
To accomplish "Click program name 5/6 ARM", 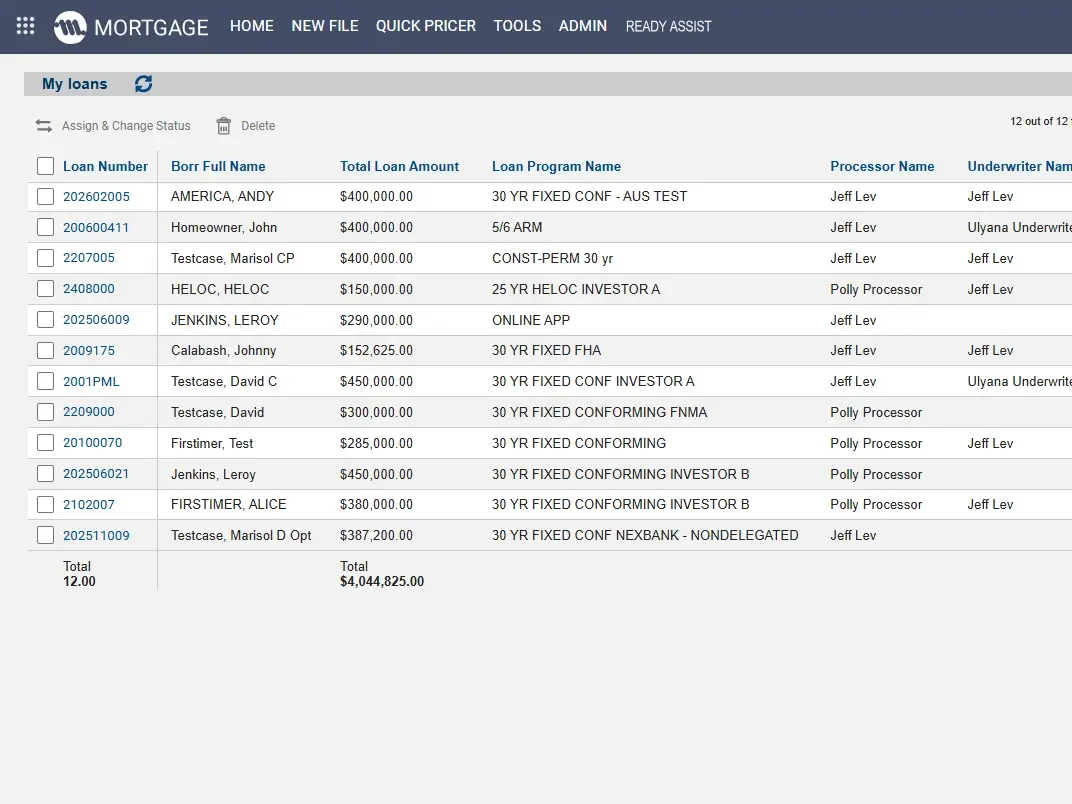I will pyautogui.click(x=517, y=227).
